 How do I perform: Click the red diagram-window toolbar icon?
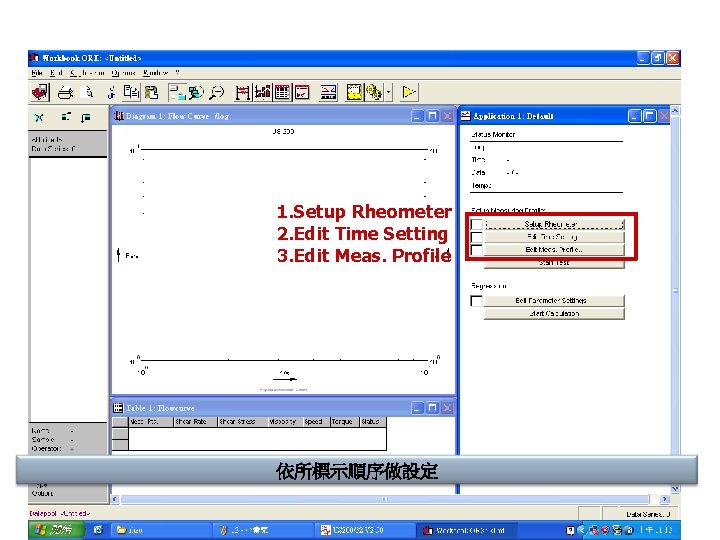pos(302,92)
